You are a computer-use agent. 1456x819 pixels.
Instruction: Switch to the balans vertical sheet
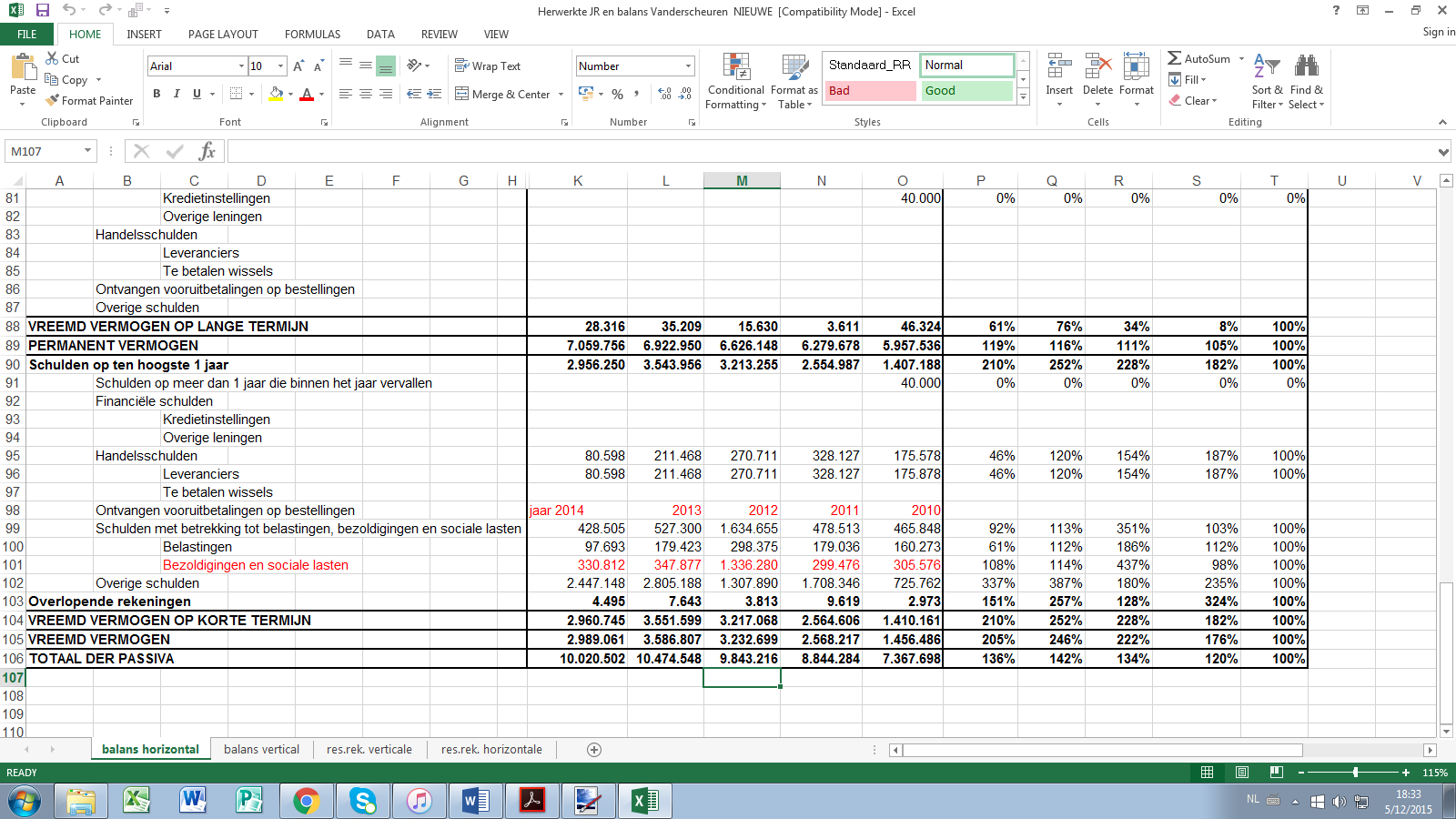click(261, 750)
